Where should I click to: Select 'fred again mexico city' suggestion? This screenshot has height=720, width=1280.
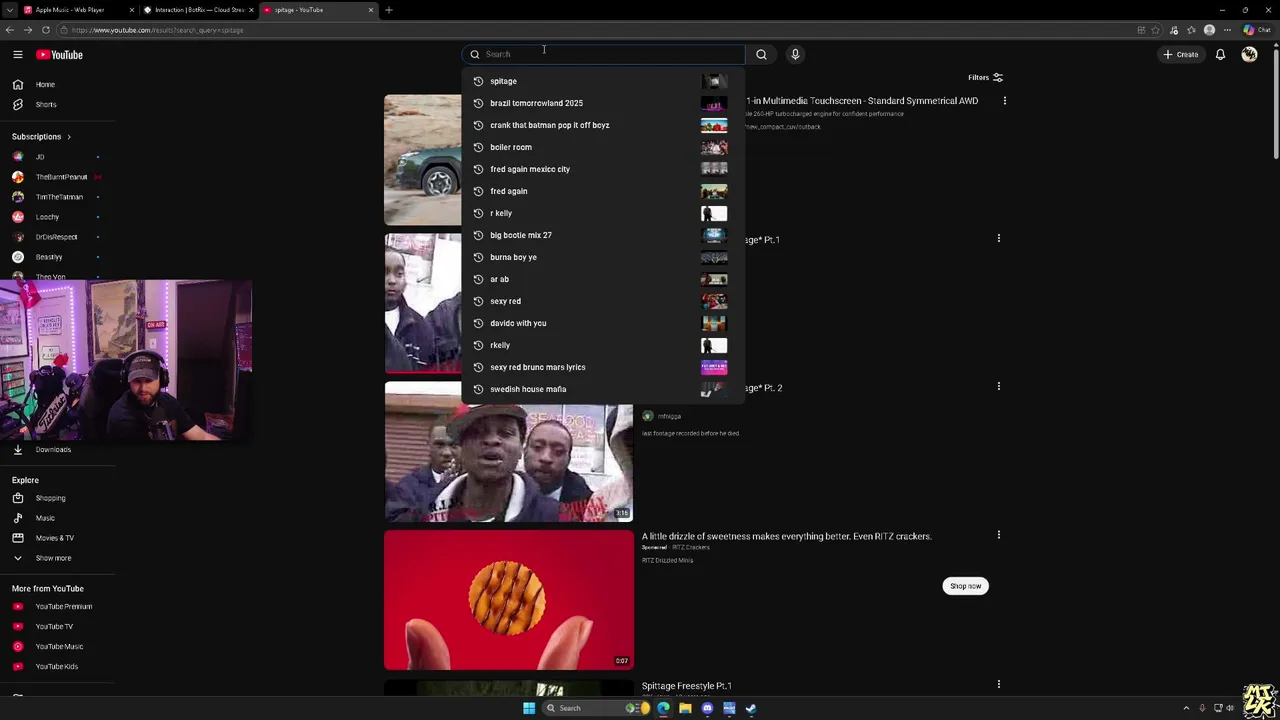click(x=603, y=169)
